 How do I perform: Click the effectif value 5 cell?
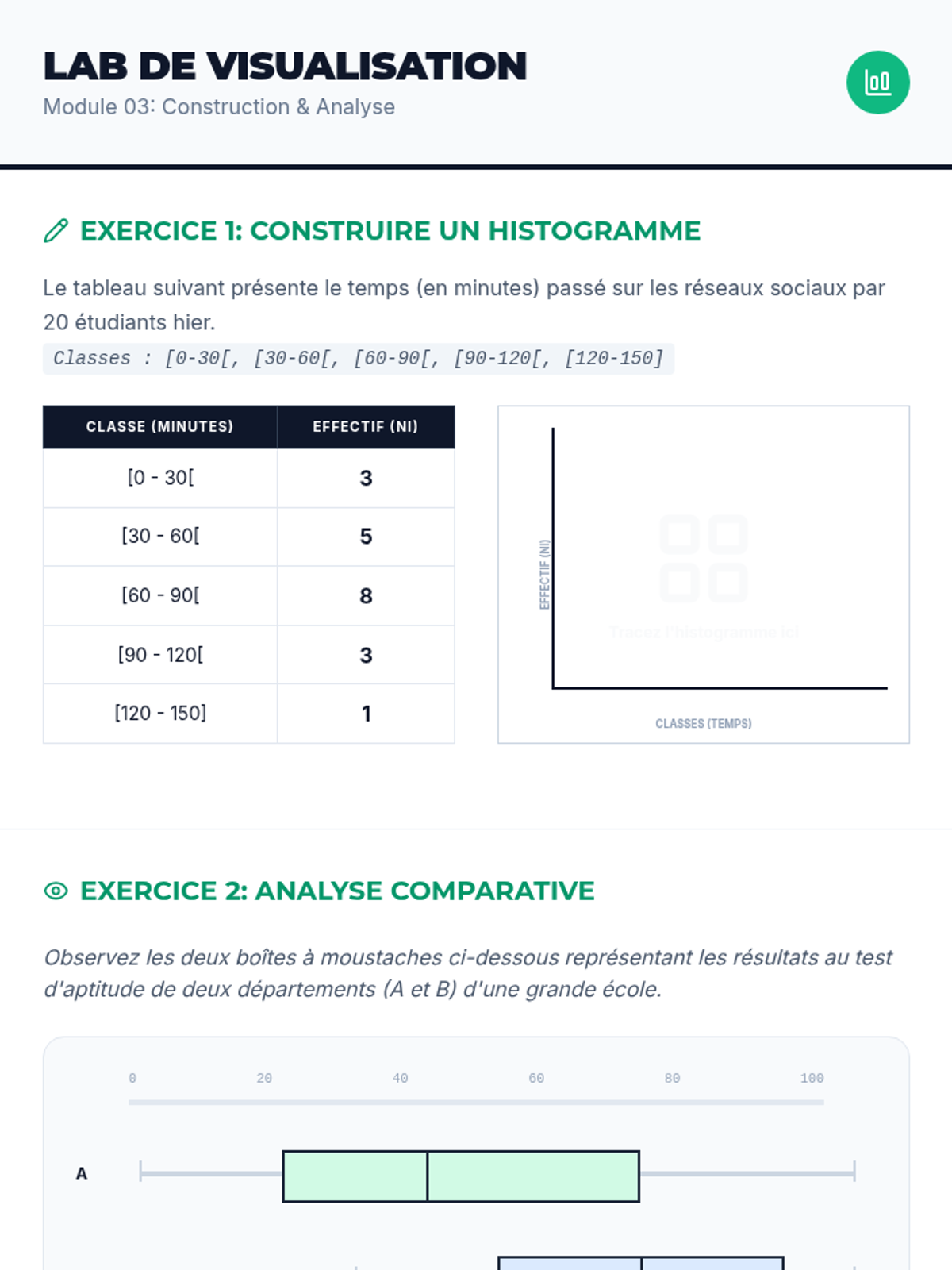point(366,537)
